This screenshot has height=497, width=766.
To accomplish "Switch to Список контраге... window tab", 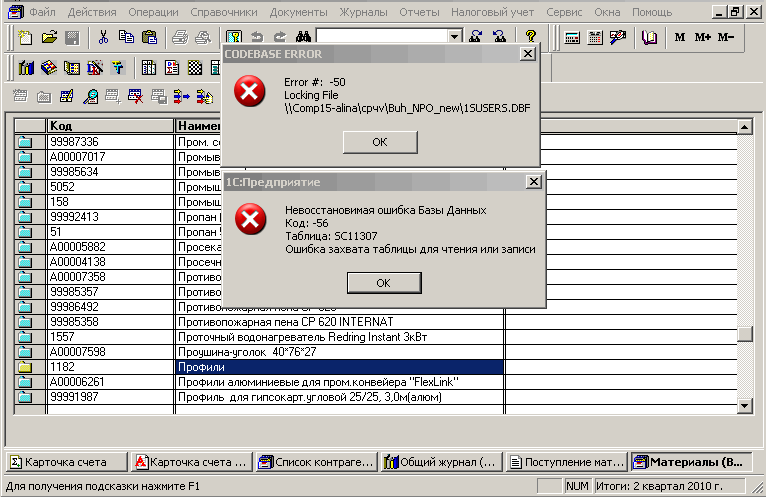I will [316, 462].
